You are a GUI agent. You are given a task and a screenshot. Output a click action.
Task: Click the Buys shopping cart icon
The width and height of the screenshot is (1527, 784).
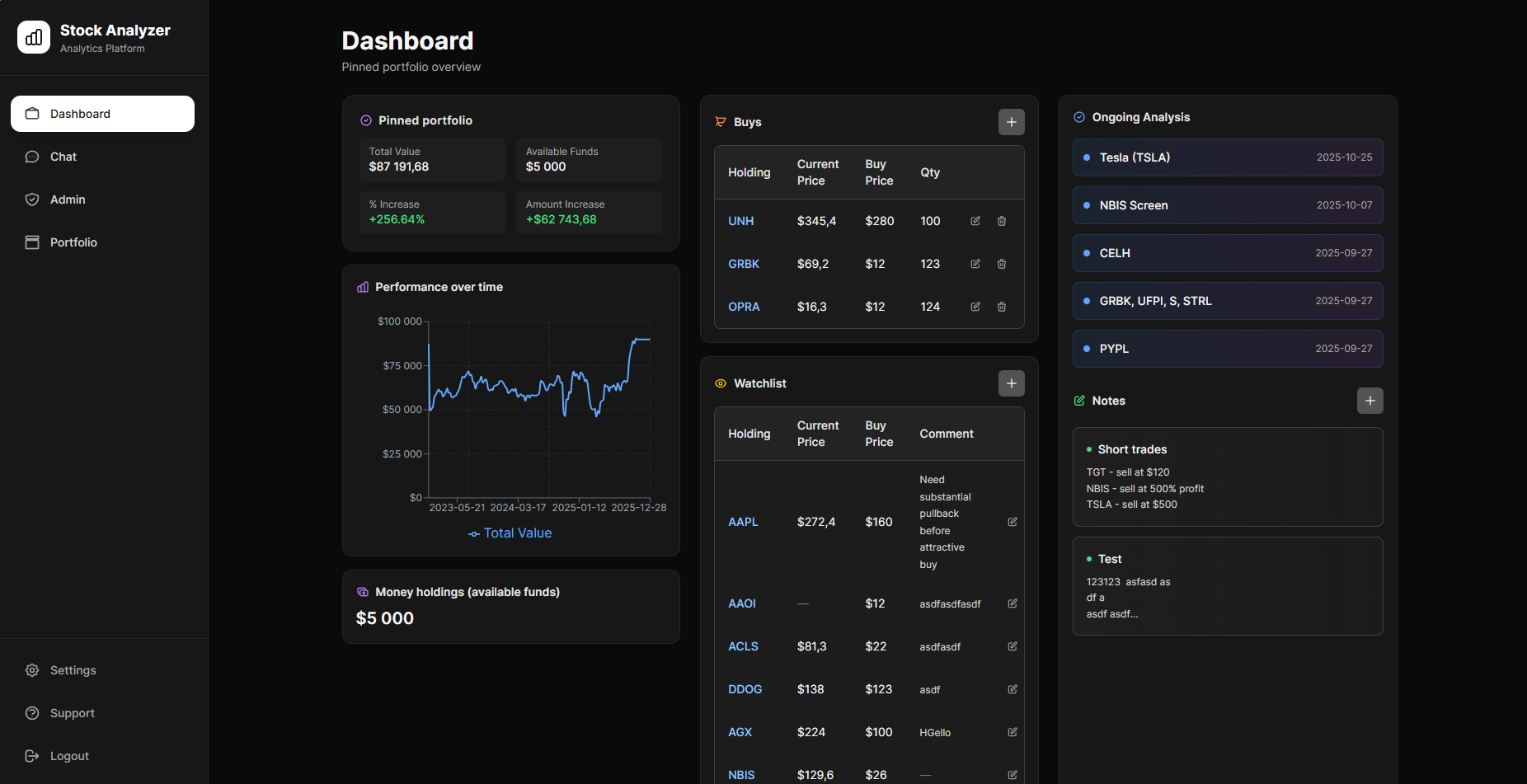pos(719,121)
